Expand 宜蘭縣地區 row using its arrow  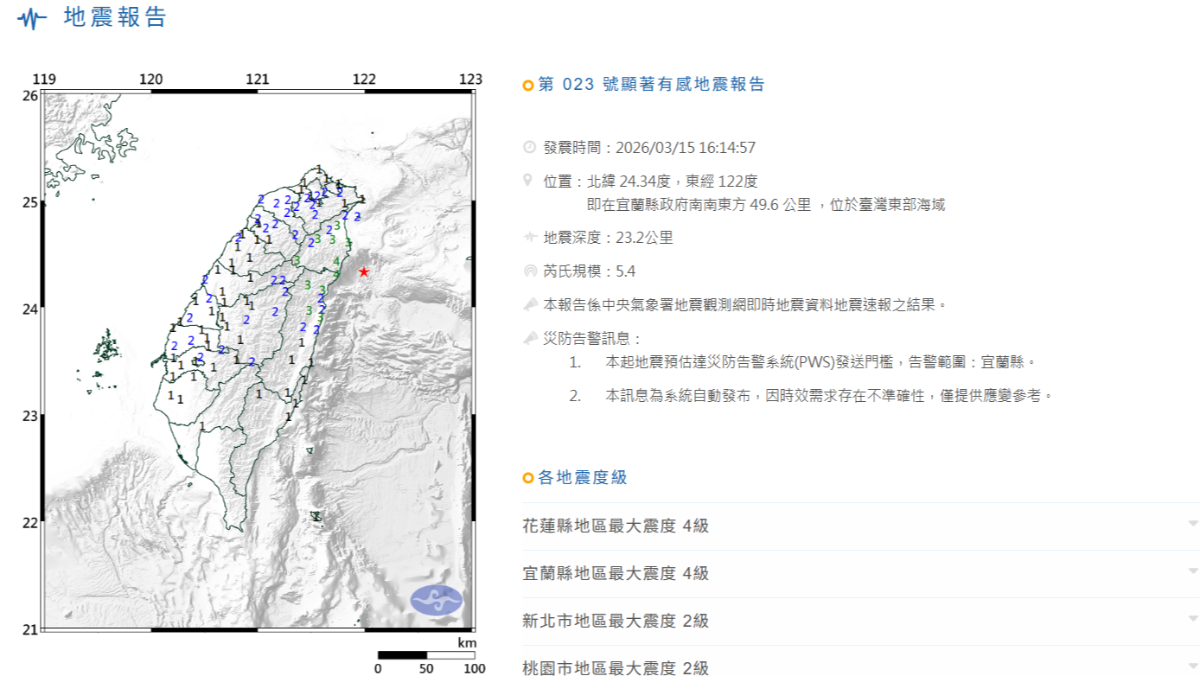[x=1192, y=573]
